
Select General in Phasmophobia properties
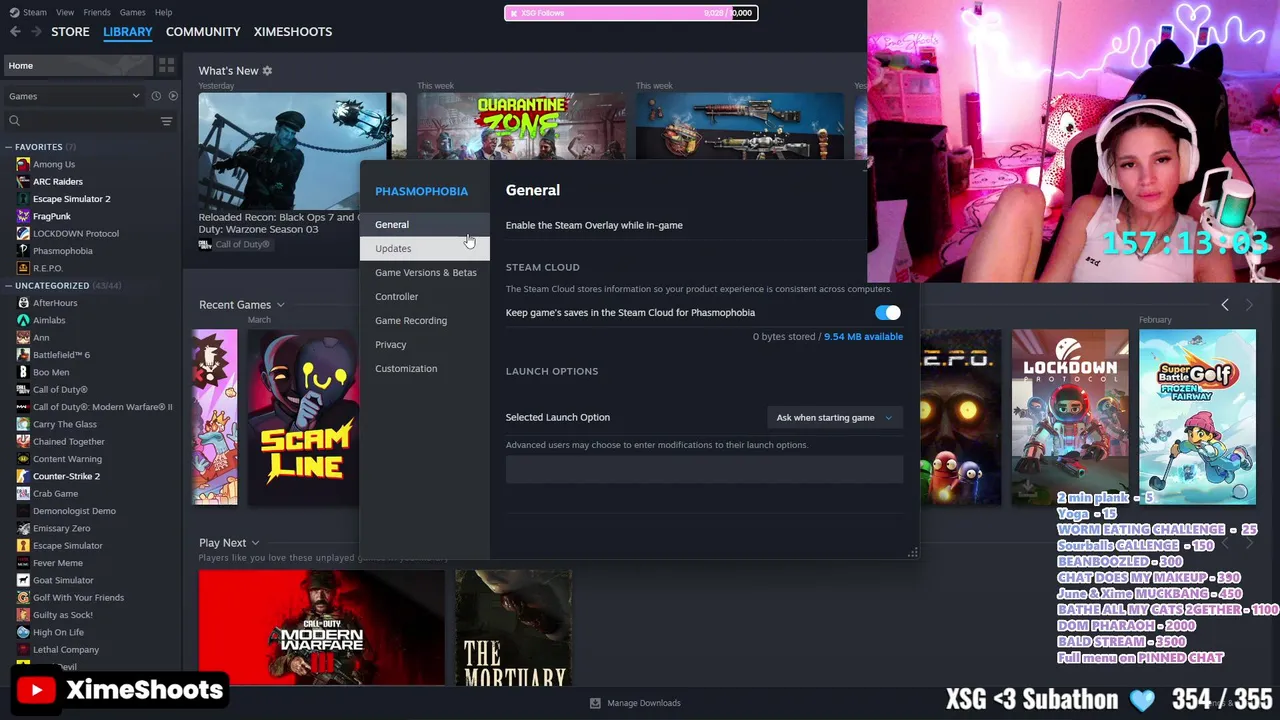425,225
